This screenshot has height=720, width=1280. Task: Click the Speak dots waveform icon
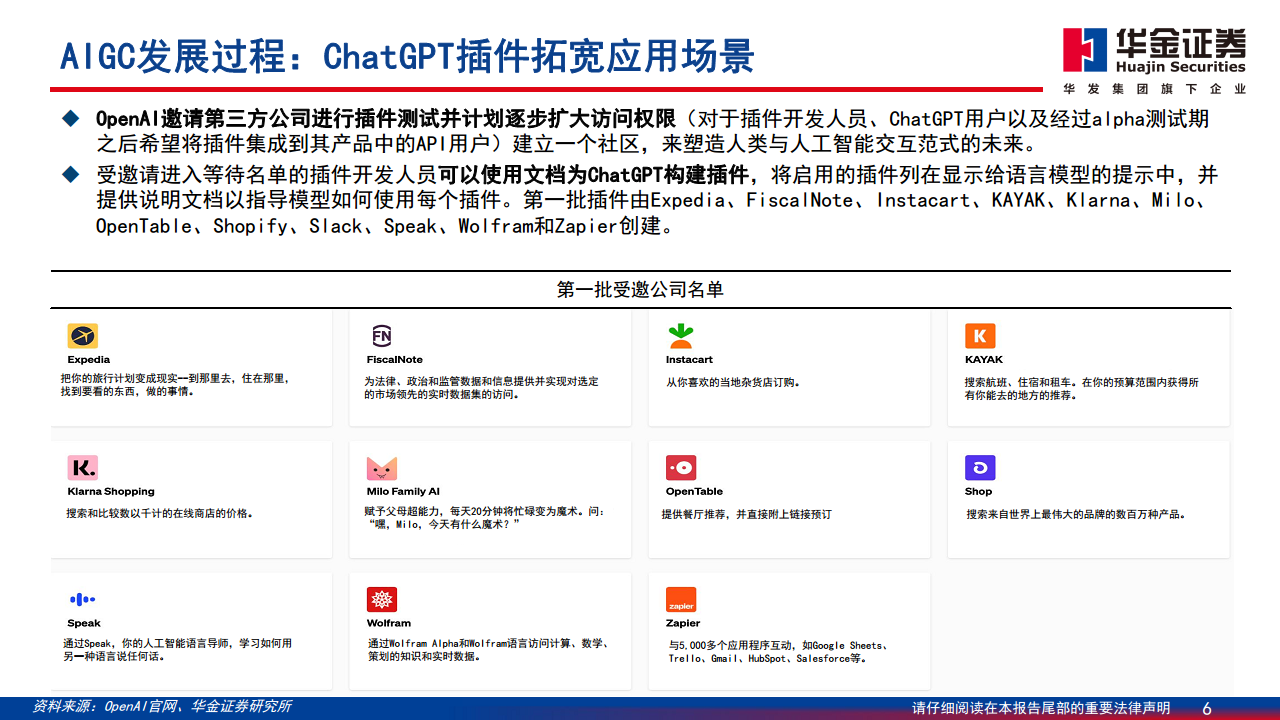point(83,600)
